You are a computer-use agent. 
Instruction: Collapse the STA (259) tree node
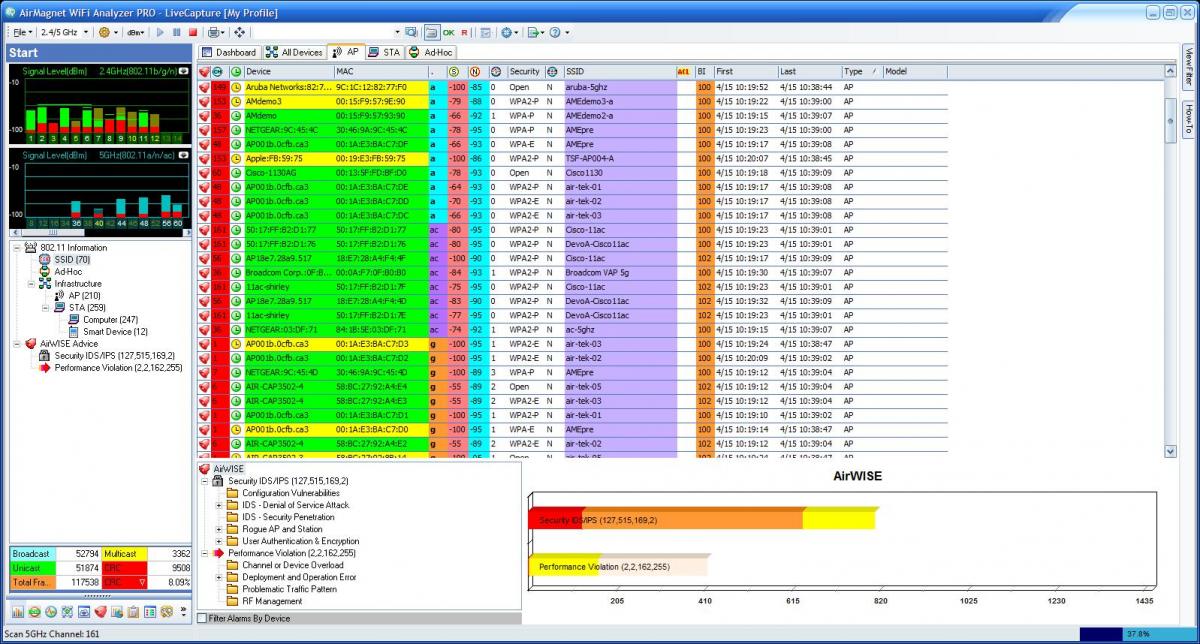click(46, 308)
